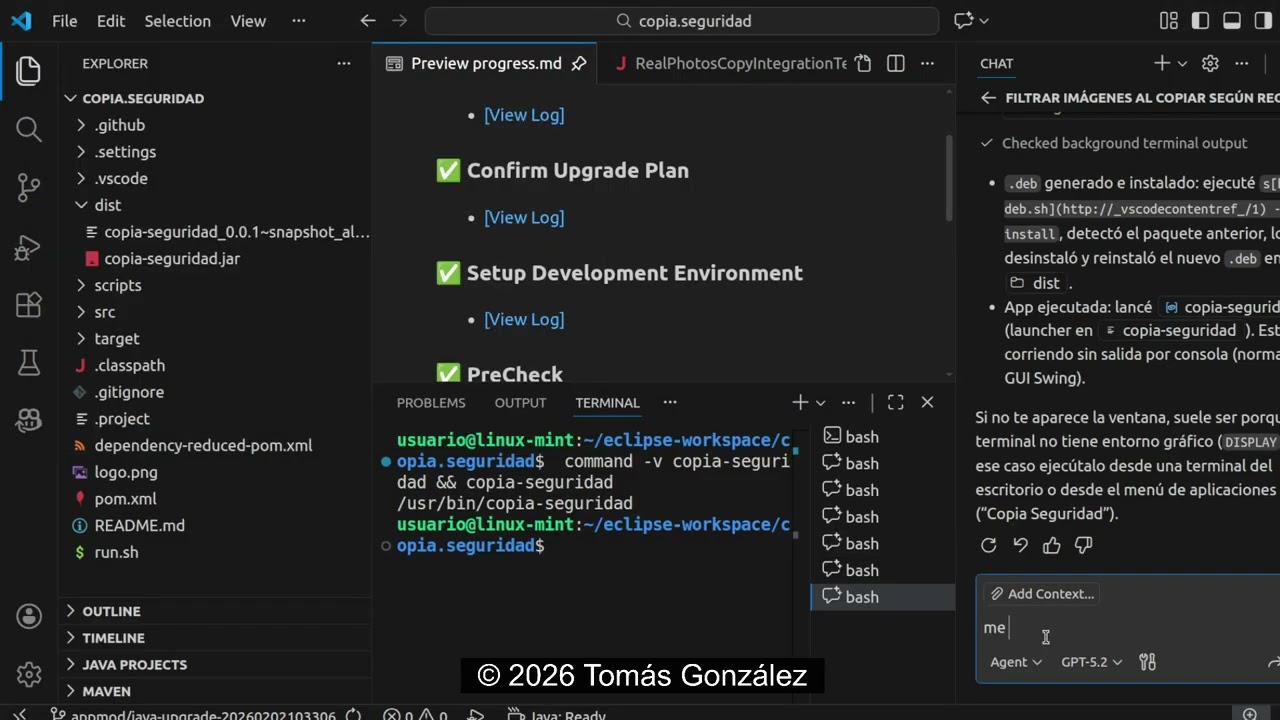Open the Testing flask view
Image resolution: width=1280 pixels, height=720 pixels.
(x=29, y=362)
